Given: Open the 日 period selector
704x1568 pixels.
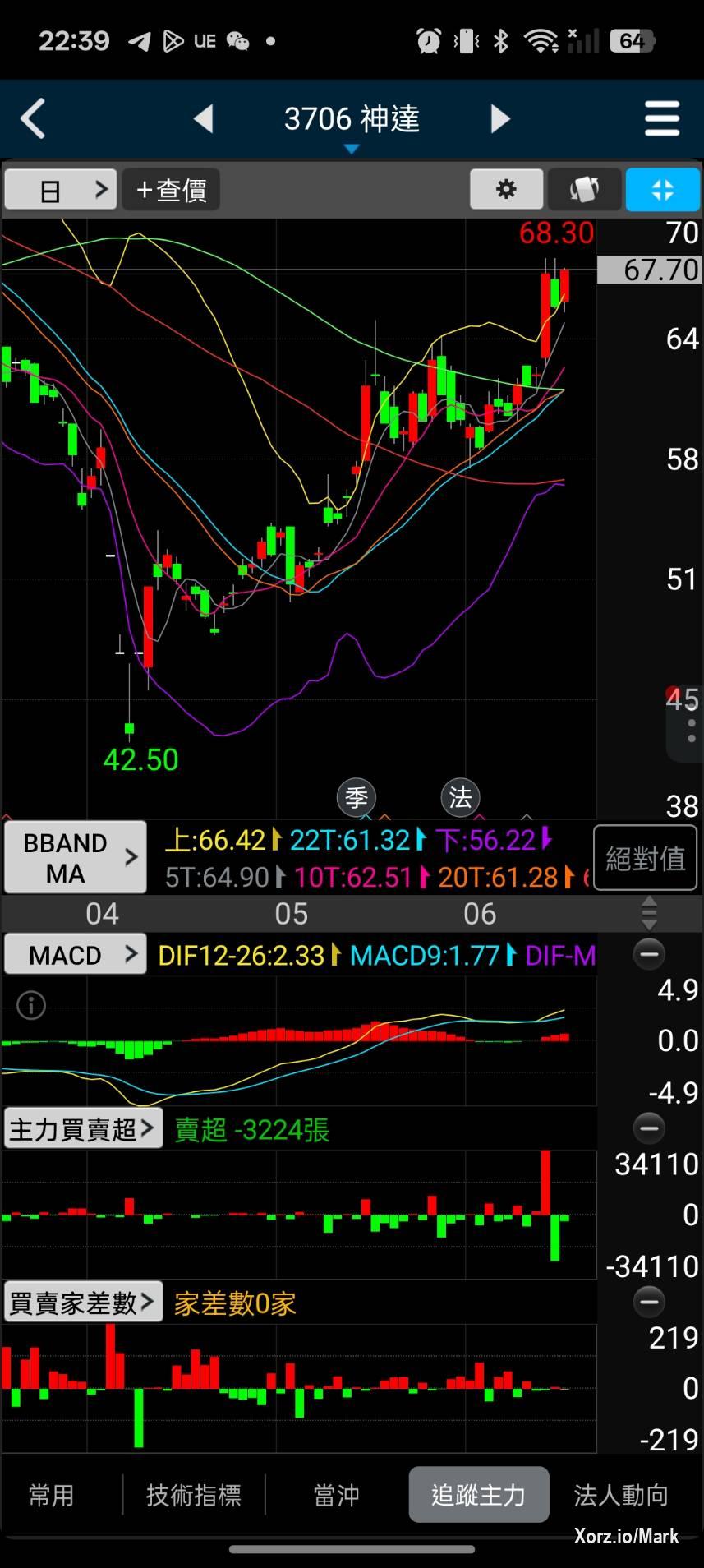Looking at the screenshot, I should click(x=61, y=190).
